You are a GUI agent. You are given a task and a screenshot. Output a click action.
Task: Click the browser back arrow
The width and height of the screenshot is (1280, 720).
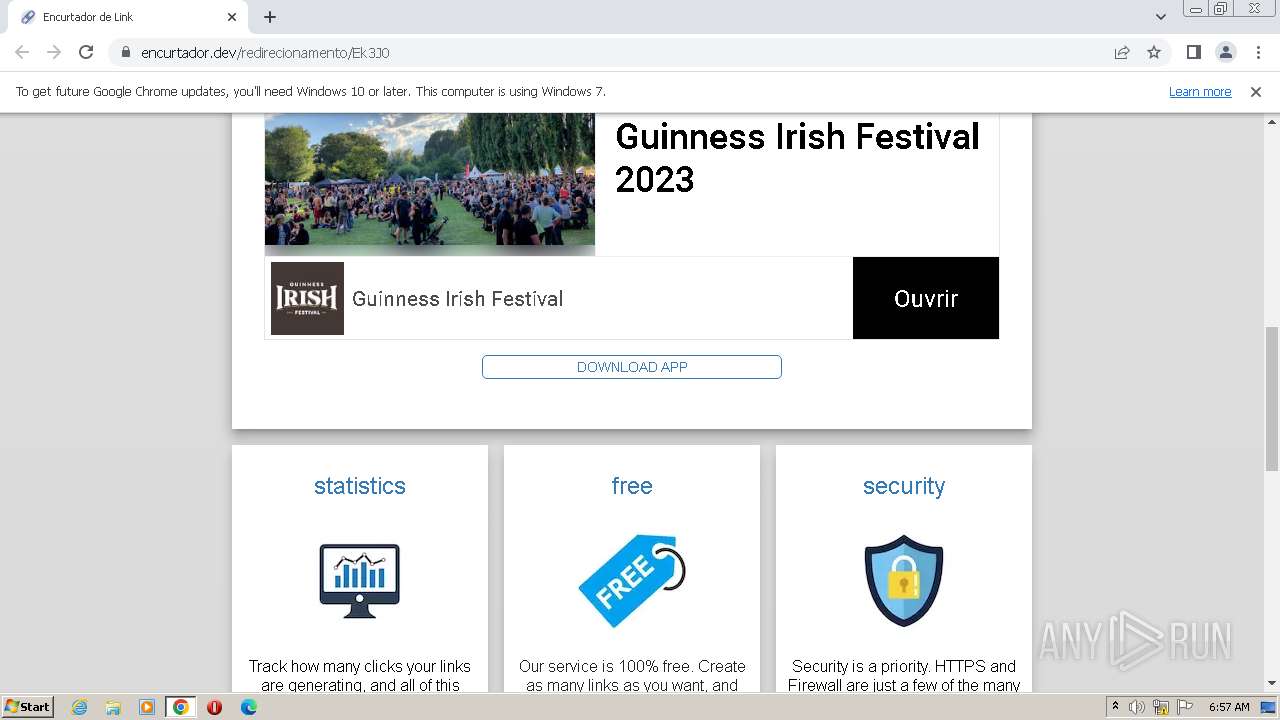[22, 52]
